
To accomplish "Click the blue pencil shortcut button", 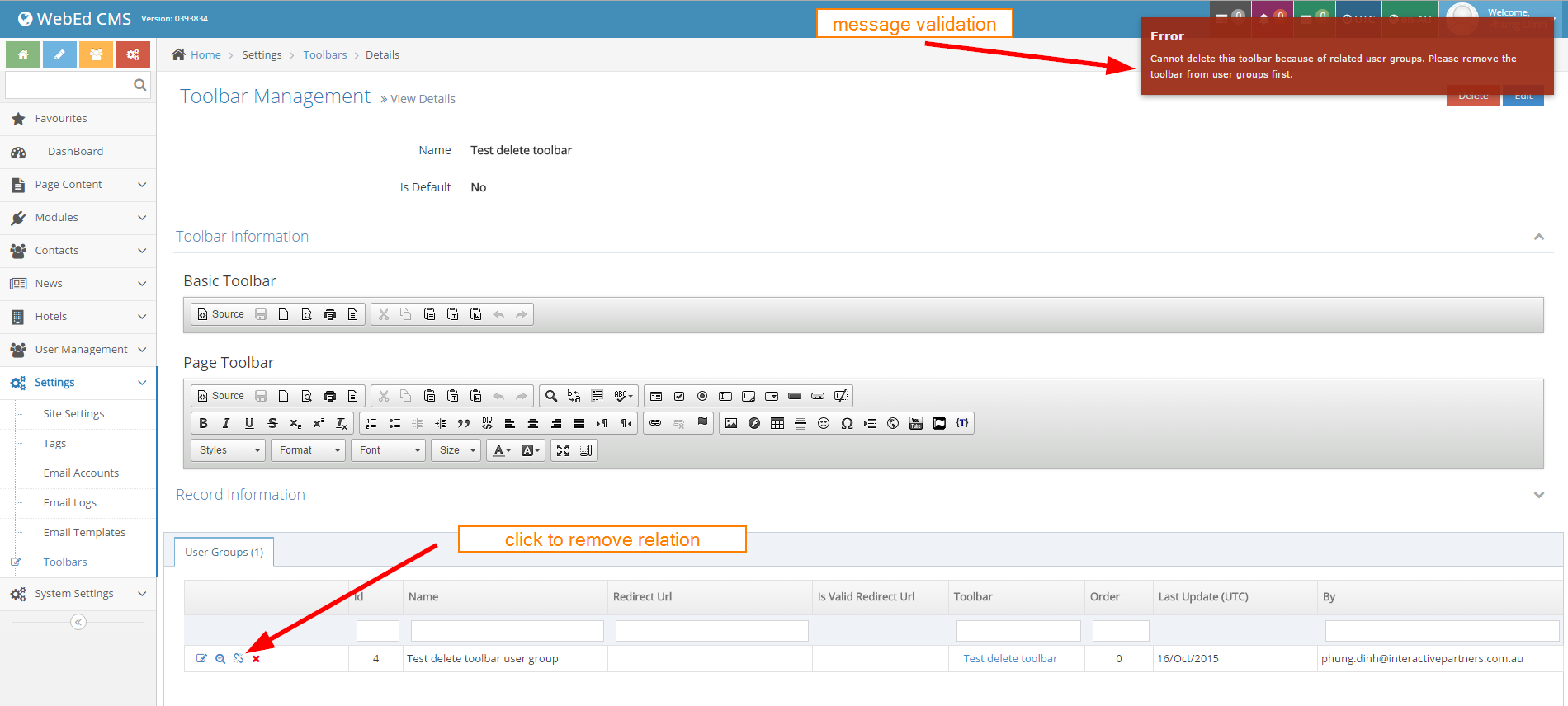I will click(x=59, y=54).
